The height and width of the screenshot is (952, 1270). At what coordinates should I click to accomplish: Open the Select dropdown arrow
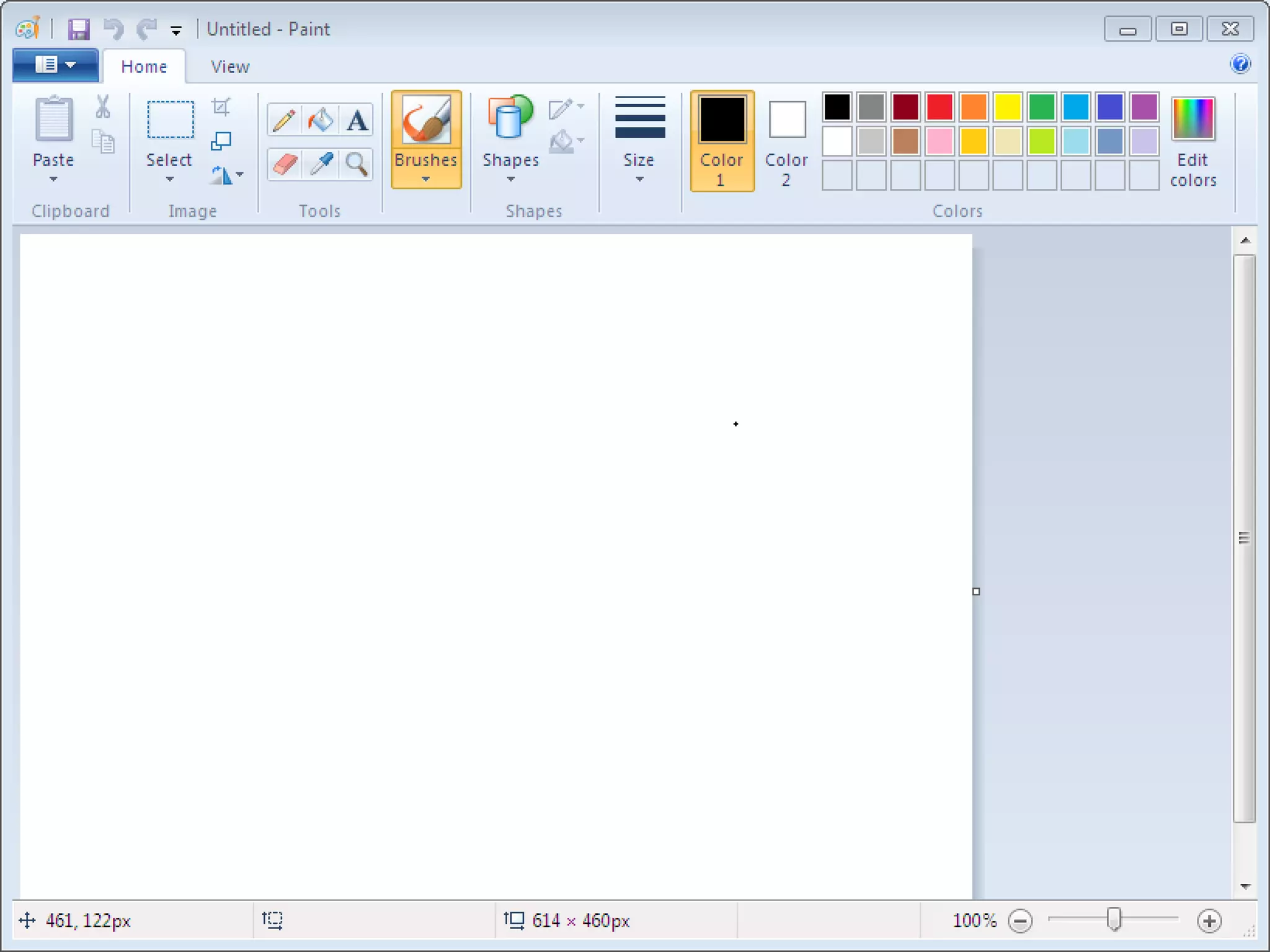click(x=169, y=178)
